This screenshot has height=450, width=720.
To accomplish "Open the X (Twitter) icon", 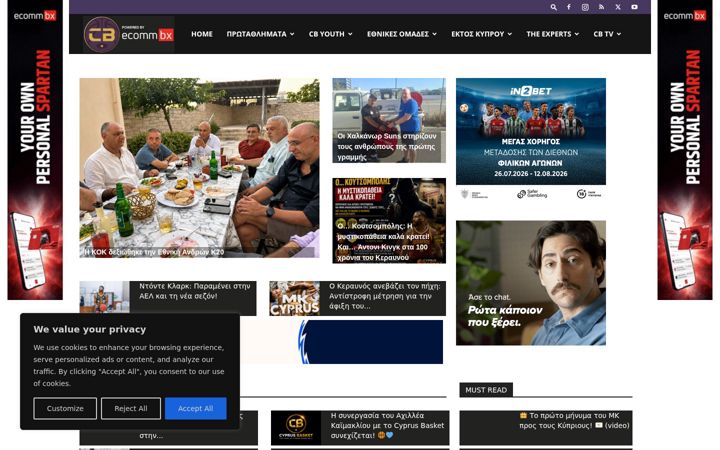I will 618,7.
